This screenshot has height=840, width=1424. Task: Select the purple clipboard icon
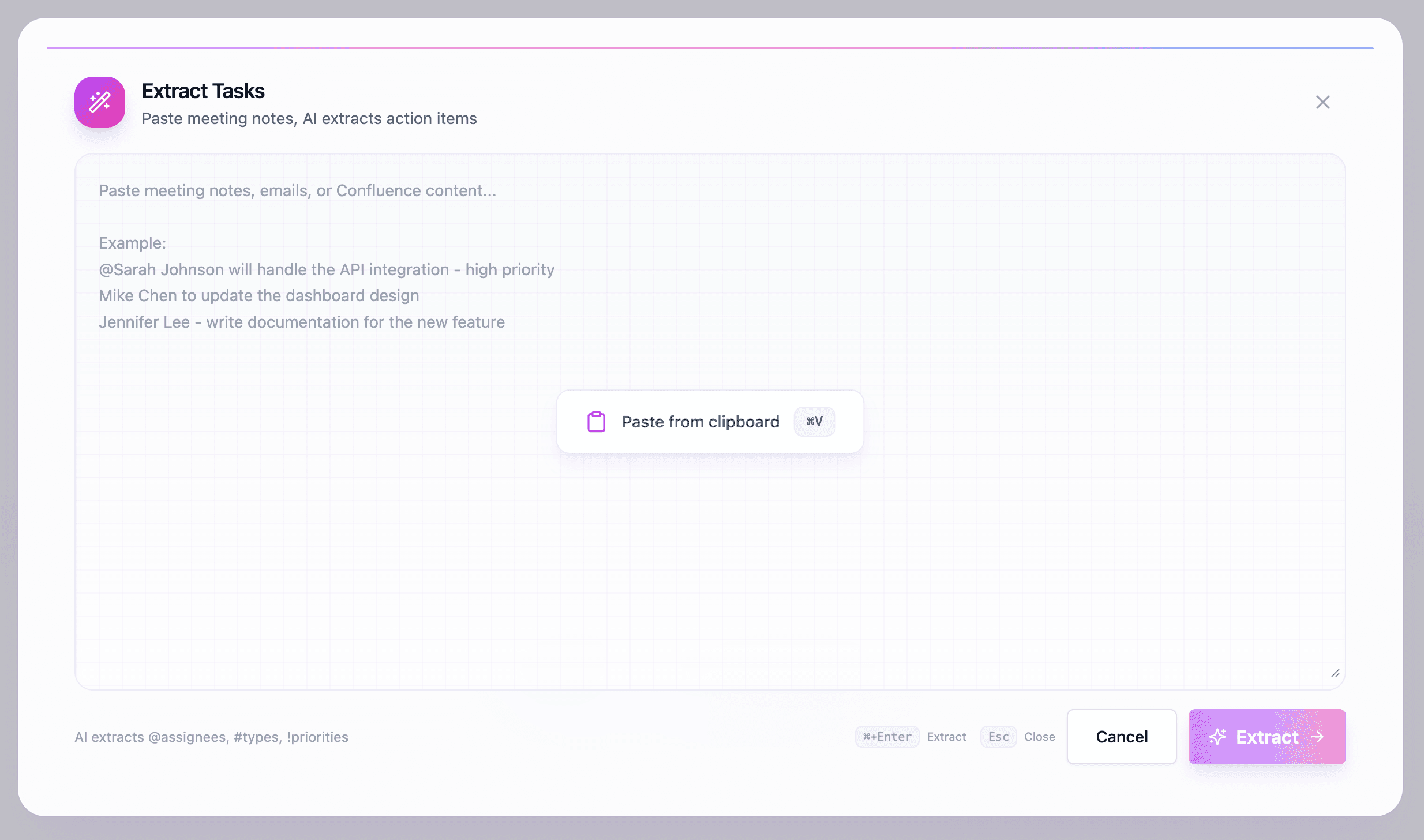click(x=597, y=421)
